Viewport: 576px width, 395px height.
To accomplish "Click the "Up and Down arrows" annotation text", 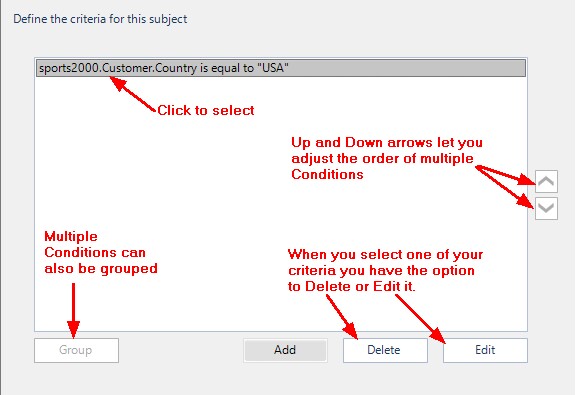I will pyautogui.click(x=387, y=158).
